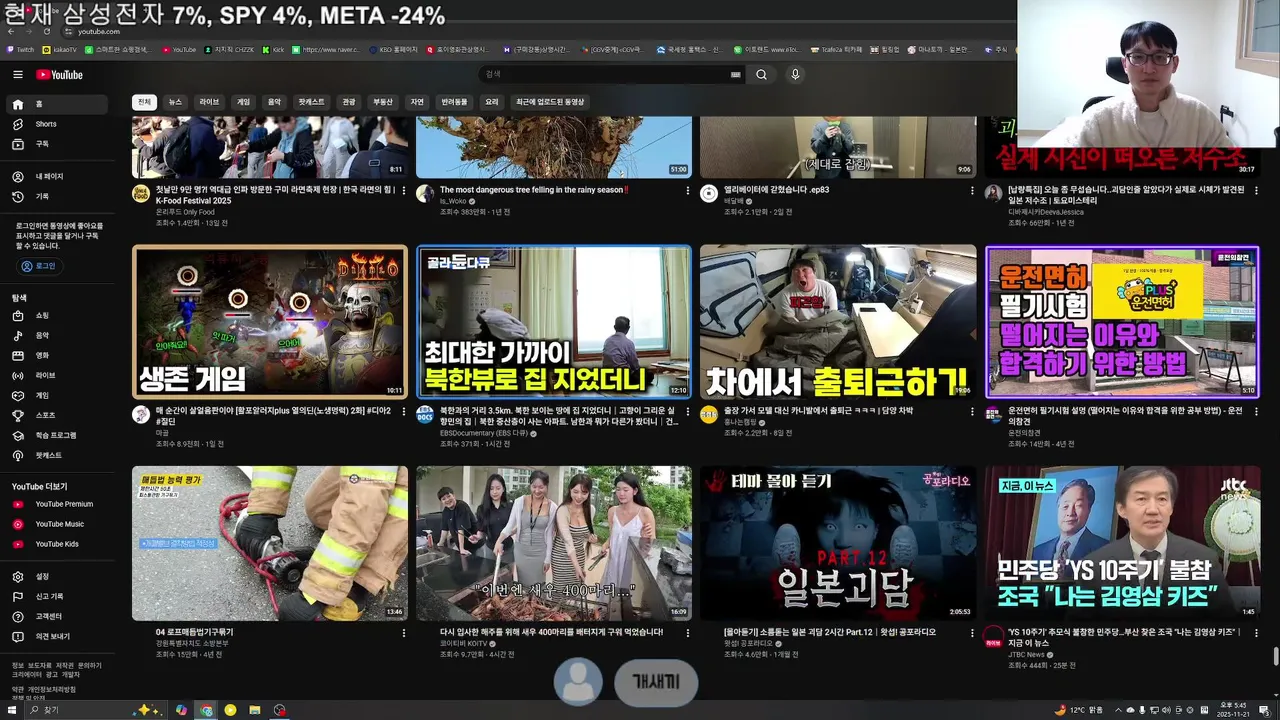The height and width of the screenshot is (720, 1280).
Task: Open the 북한뷰로 집 지었더니 video thumbnail
Action: [x=554, y=322]
